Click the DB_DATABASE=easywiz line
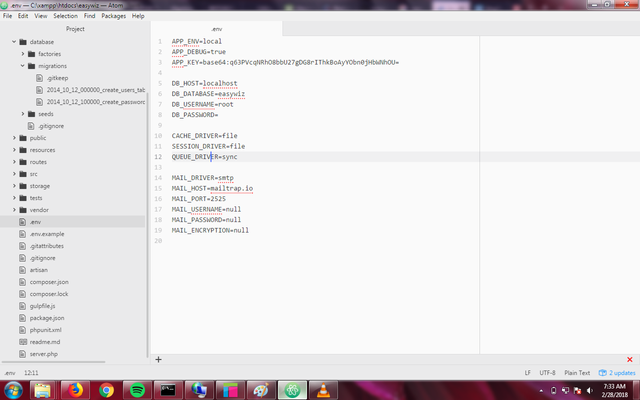 pos(208,94)
